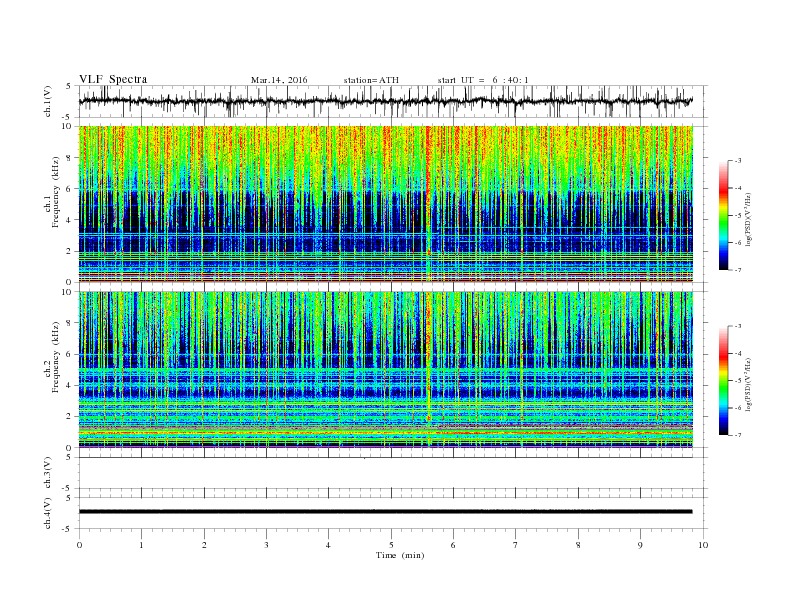The height and width of the screenshot is (612, 792).
Task: Click time axis tick label "1"
Action: [x=141, y=545]
